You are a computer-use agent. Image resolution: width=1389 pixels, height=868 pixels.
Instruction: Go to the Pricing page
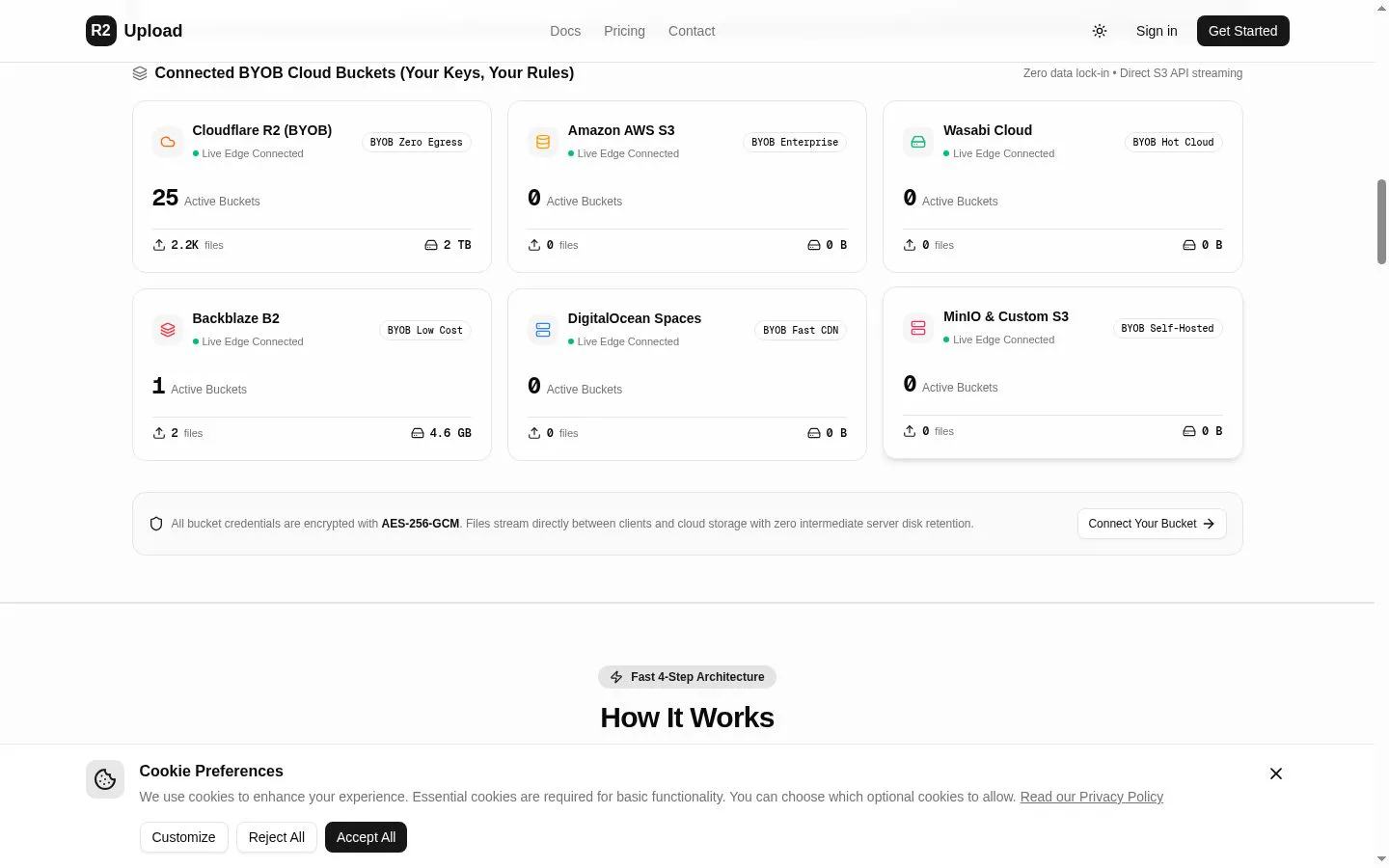(x=624, y=31)
